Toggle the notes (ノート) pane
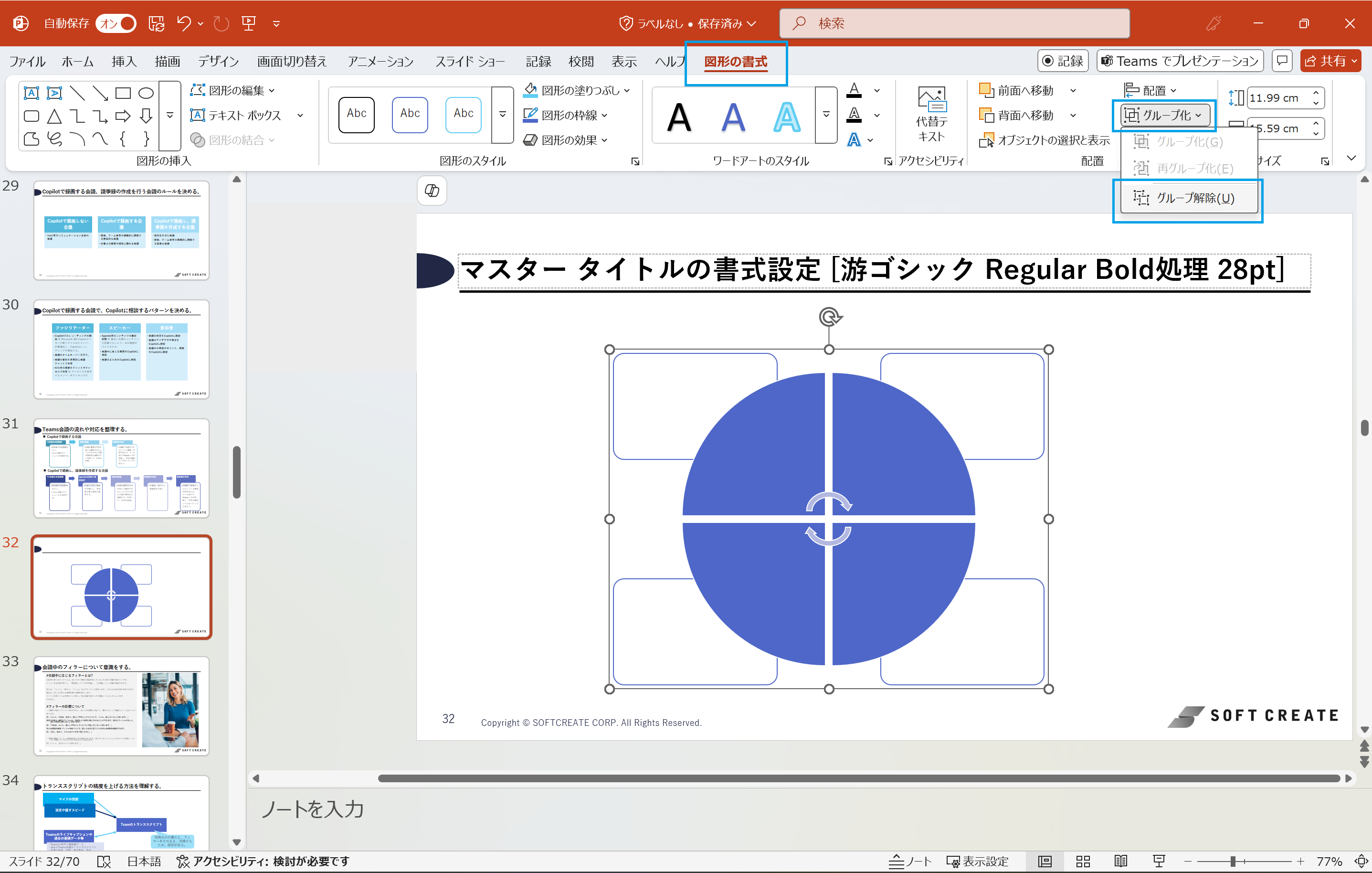The height and width of the screenshot is (873, 1372). (910, 861)
